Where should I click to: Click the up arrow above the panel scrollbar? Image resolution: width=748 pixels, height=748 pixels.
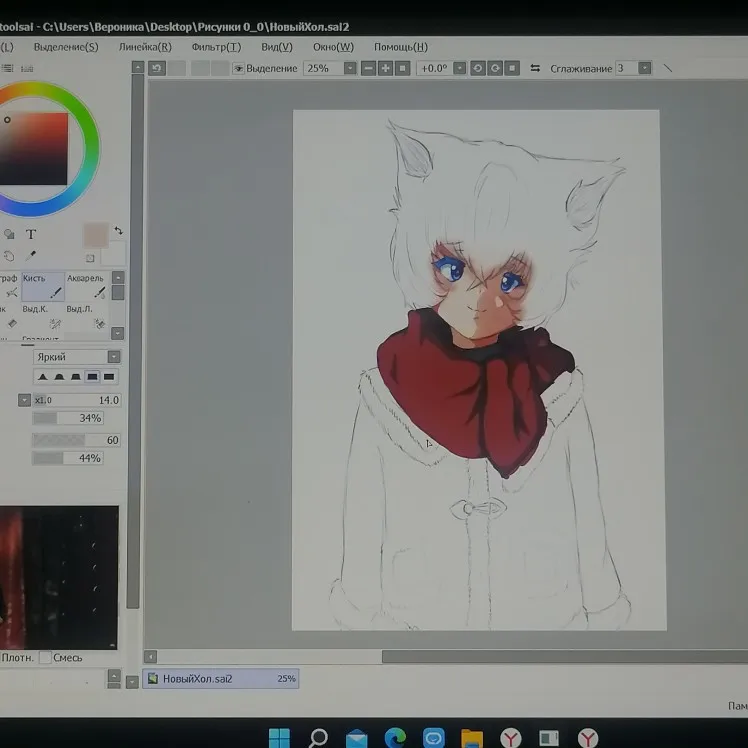pos(137,67)
